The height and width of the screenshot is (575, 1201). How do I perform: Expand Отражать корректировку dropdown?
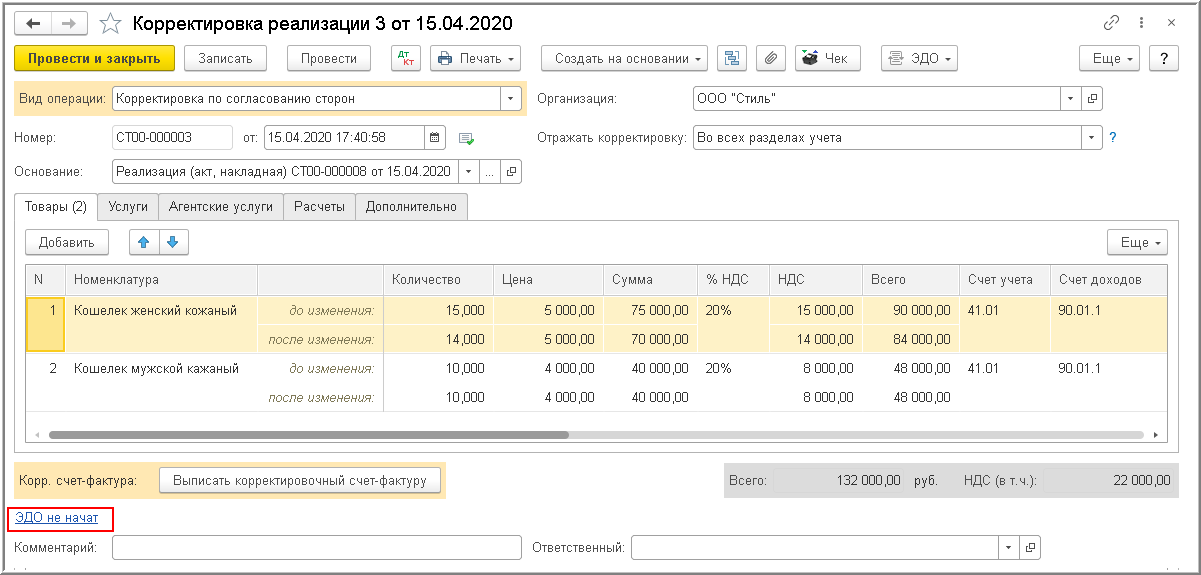[1091, 138]
